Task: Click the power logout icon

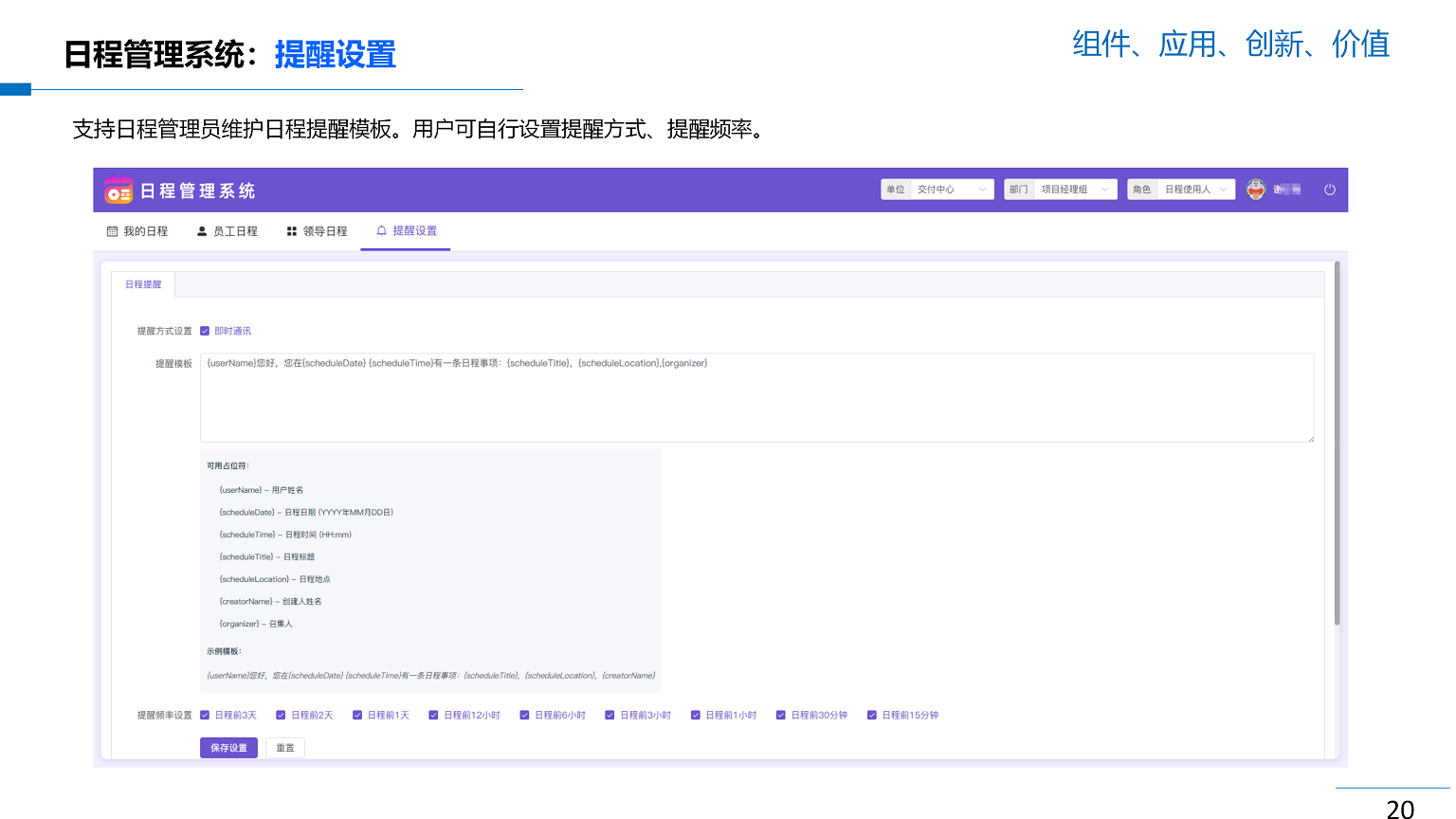Action: [1329, 190]
